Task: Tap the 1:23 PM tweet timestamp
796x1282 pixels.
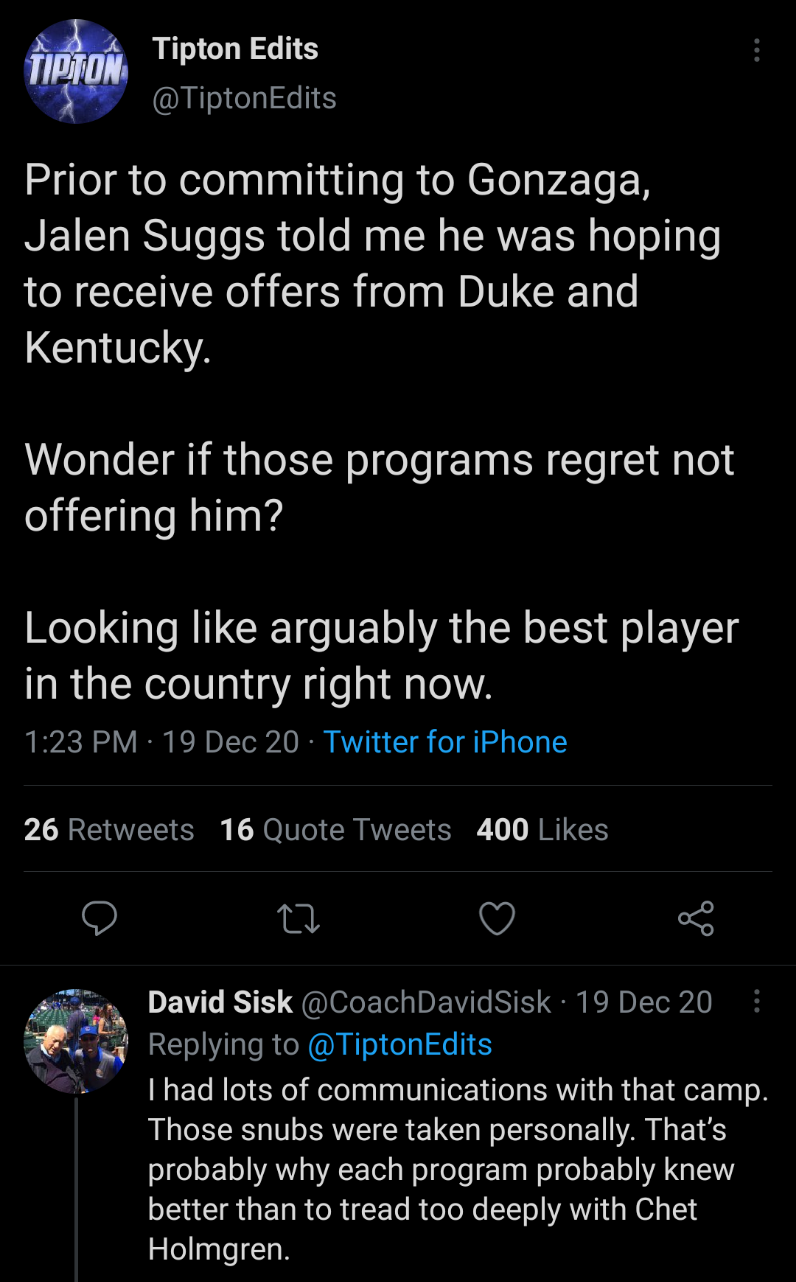Action: (x=81, y=742)
